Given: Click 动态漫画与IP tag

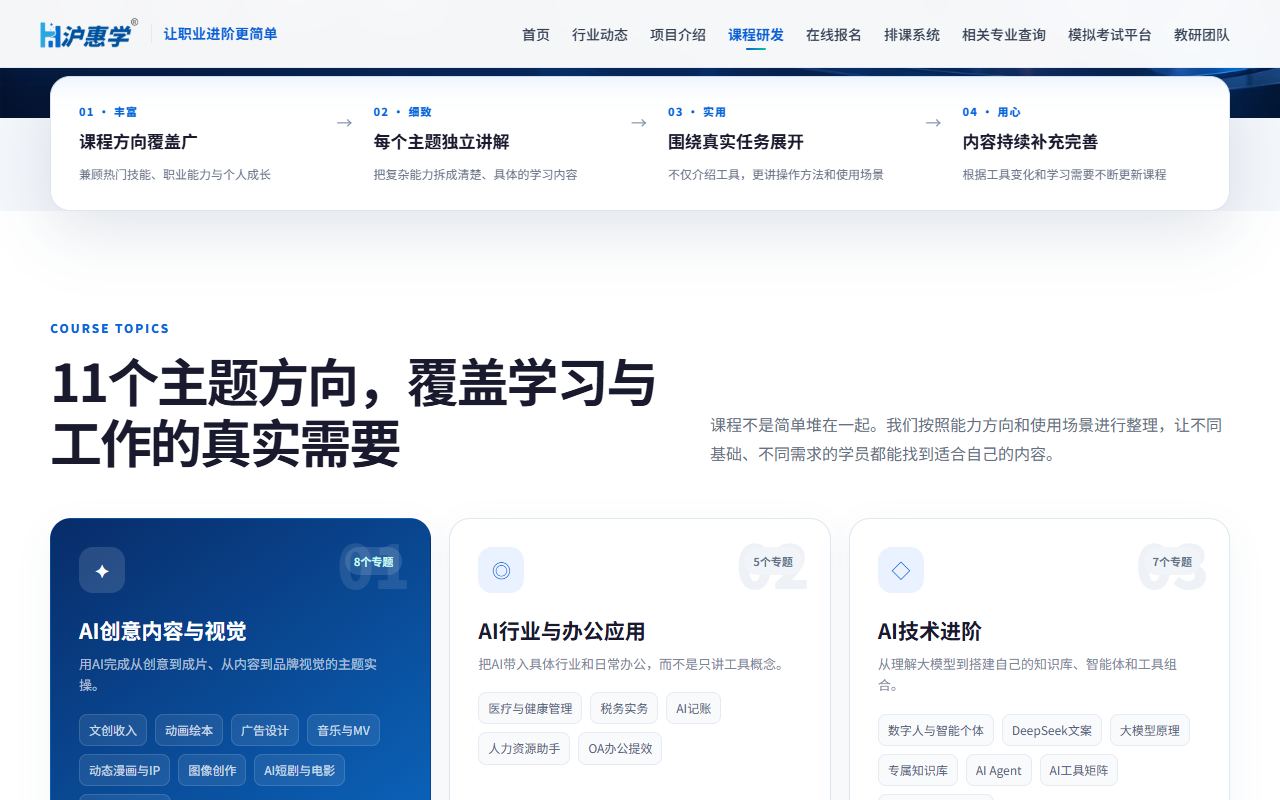Looking at the screenshot, I should click(124, 770).
